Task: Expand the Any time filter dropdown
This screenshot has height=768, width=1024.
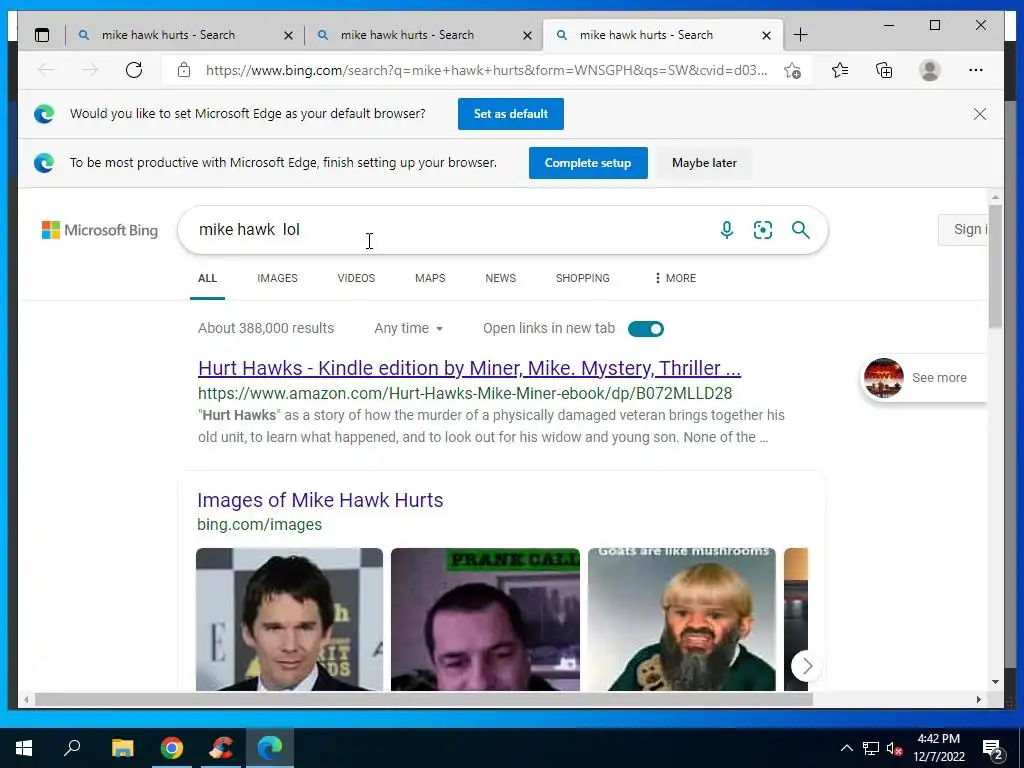Action: pyautogui.click(x=409, y=328)
